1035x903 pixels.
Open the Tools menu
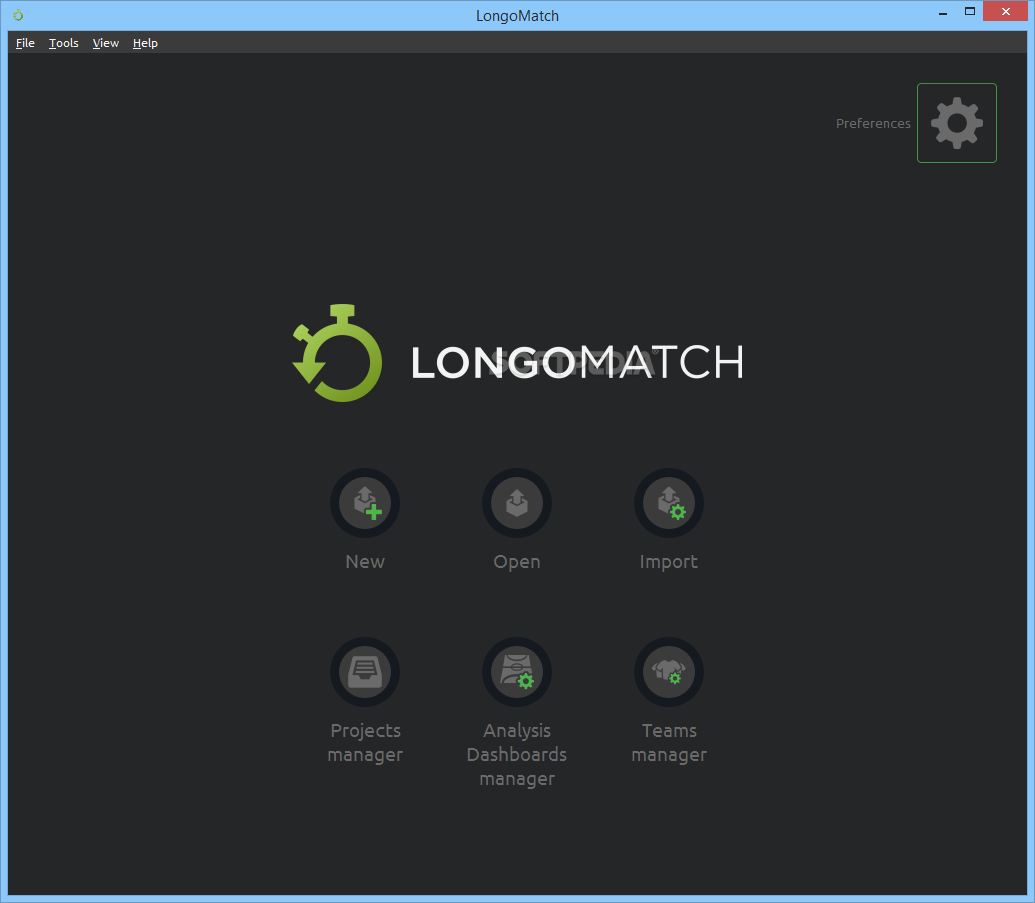coord(63,43)
